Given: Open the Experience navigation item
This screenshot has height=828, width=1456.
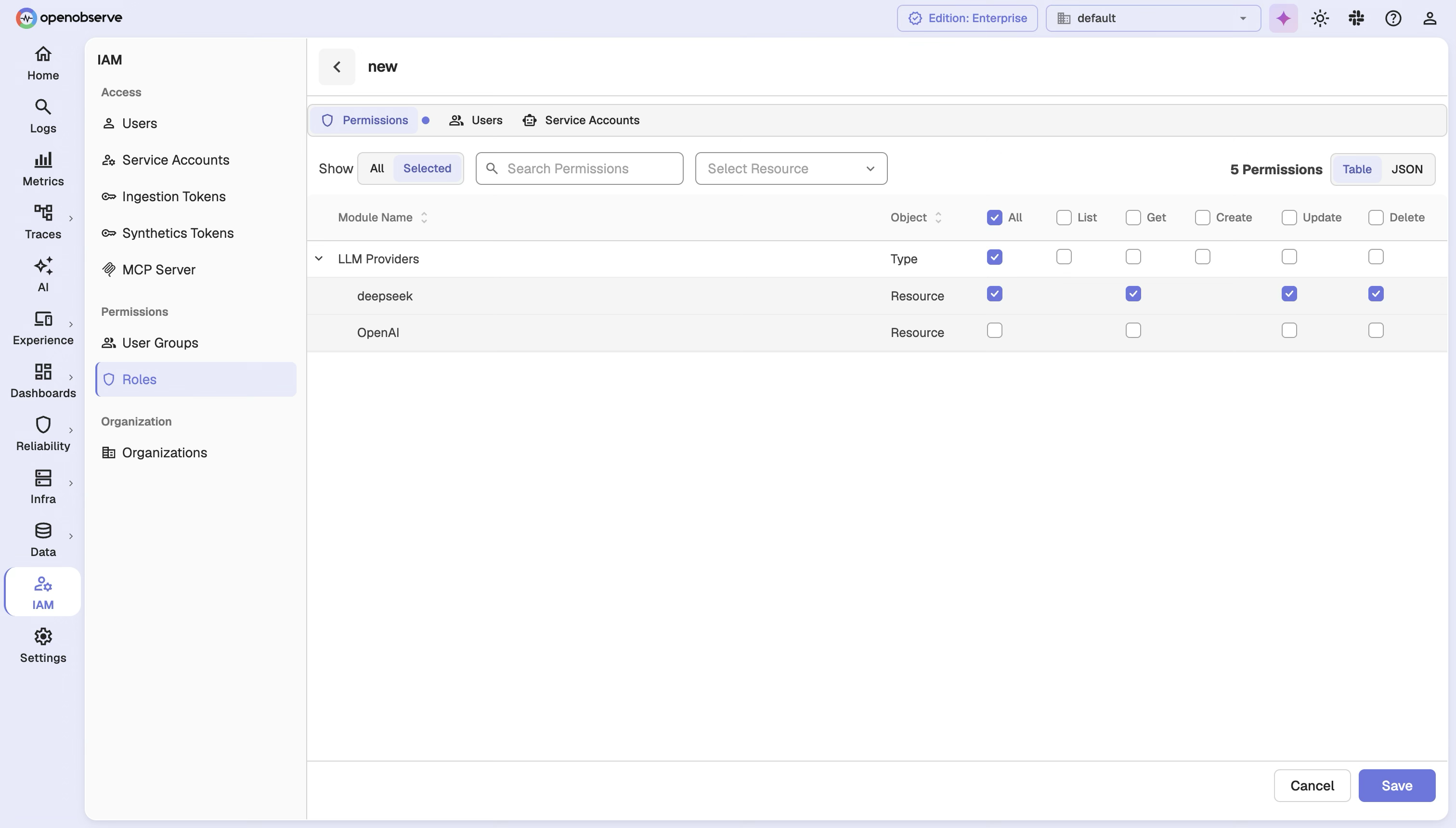Looking at the screenshot, I should [x=43, y=328].
